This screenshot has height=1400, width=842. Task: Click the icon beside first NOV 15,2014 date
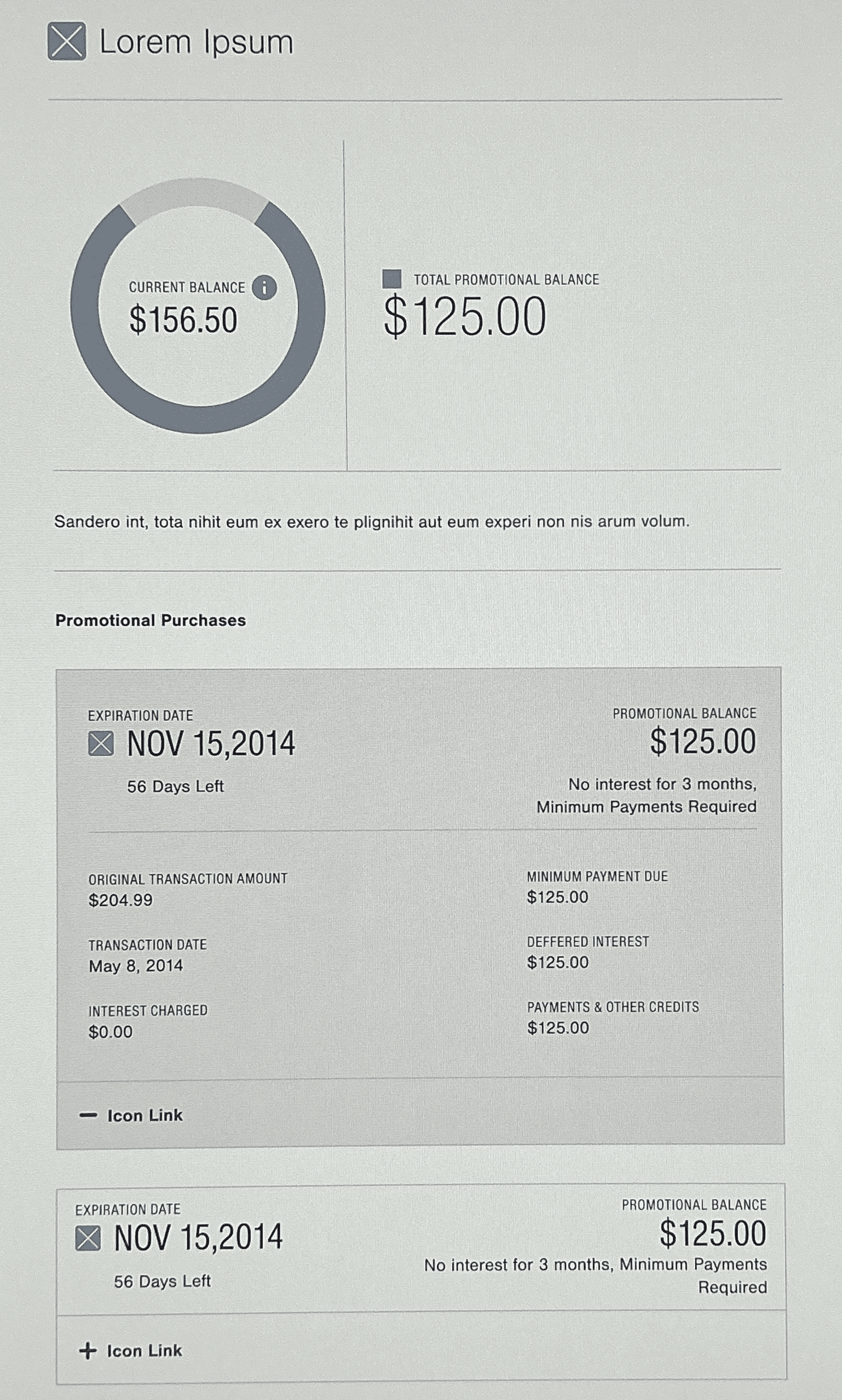pyautogui.click(x=101, y=743)
